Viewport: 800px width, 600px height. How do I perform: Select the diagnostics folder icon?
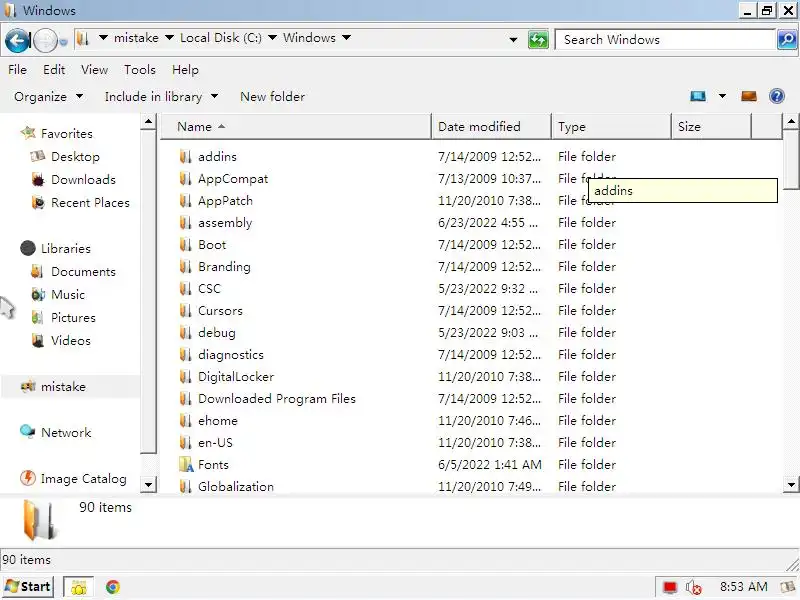coord(186,355)
